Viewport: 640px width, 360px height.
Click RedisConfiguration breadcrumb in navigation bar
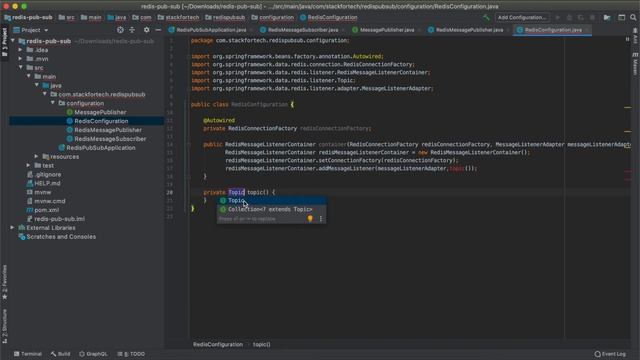[329, 18]
